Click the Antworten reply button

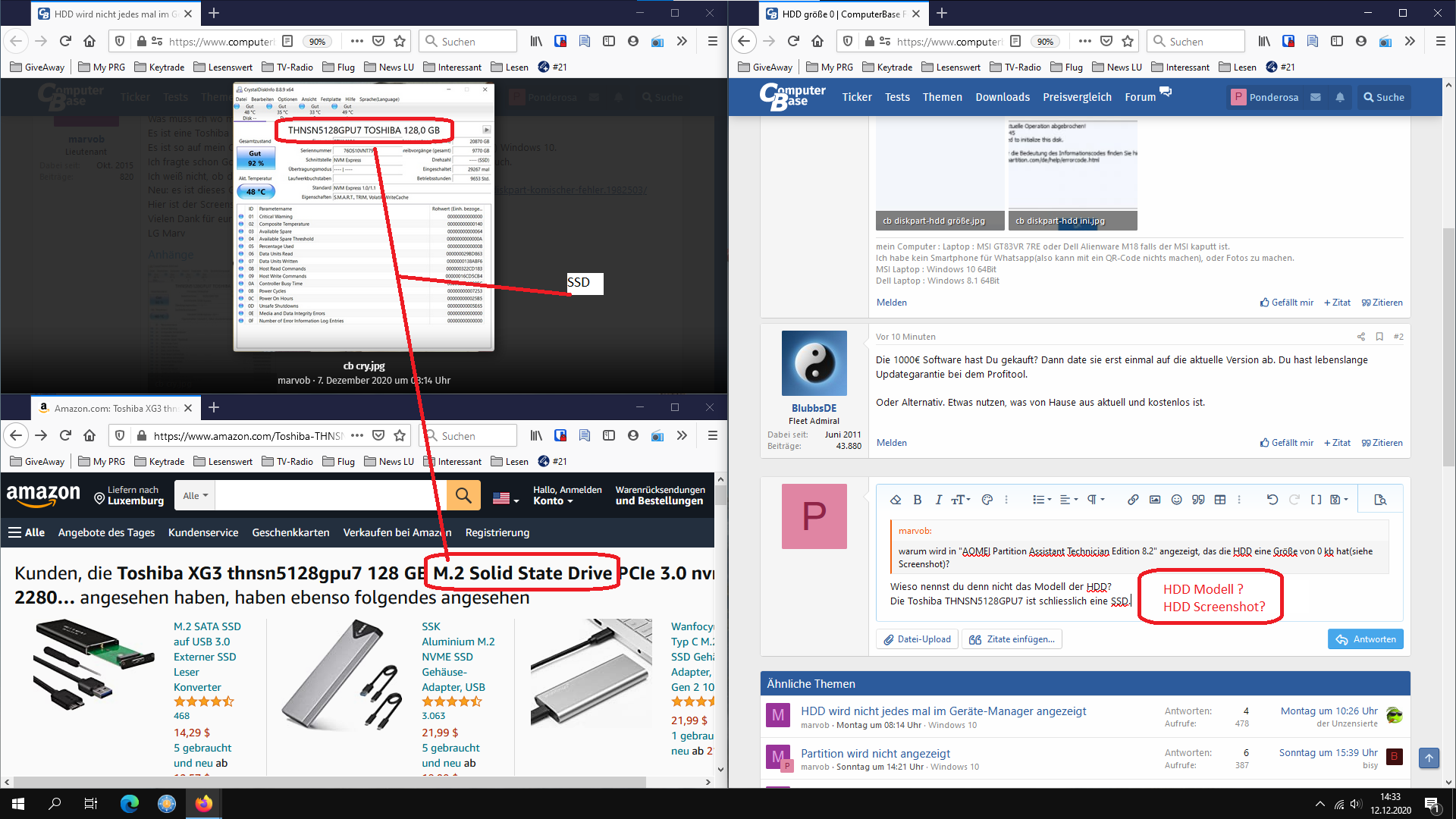pos(1365,639)
